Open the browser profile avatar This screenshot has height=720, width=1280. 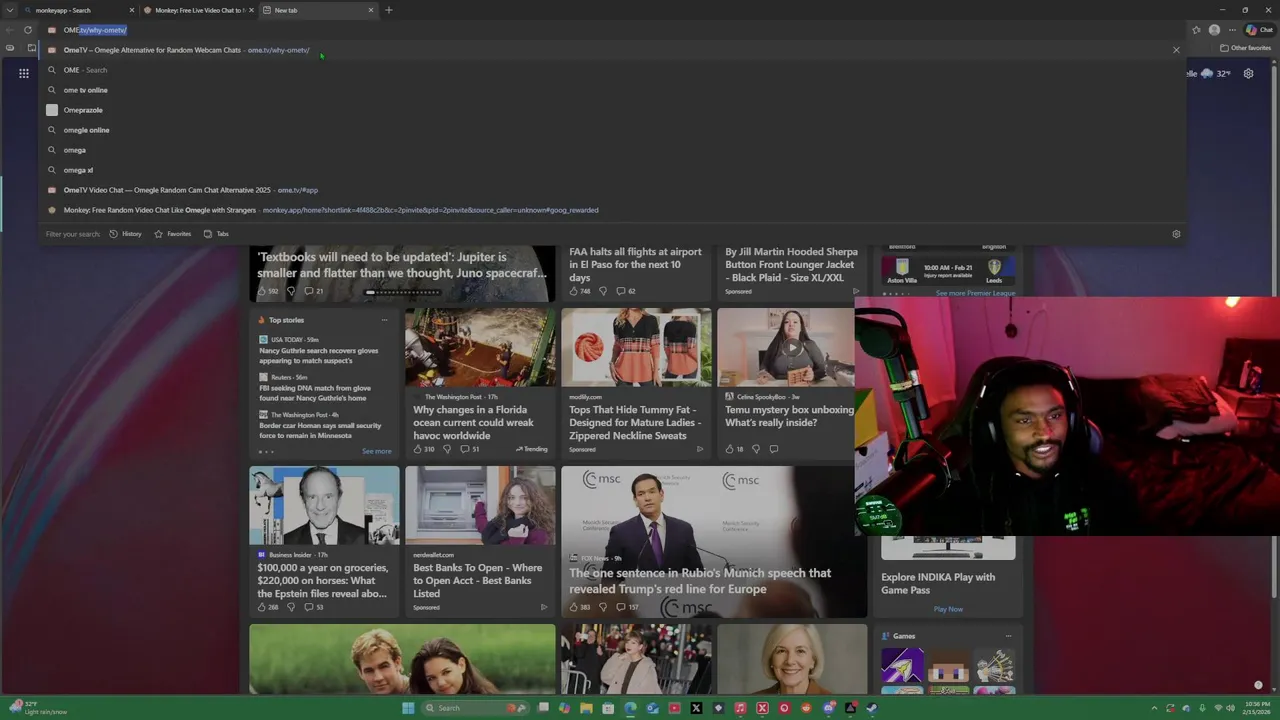tap(1214, 30)
